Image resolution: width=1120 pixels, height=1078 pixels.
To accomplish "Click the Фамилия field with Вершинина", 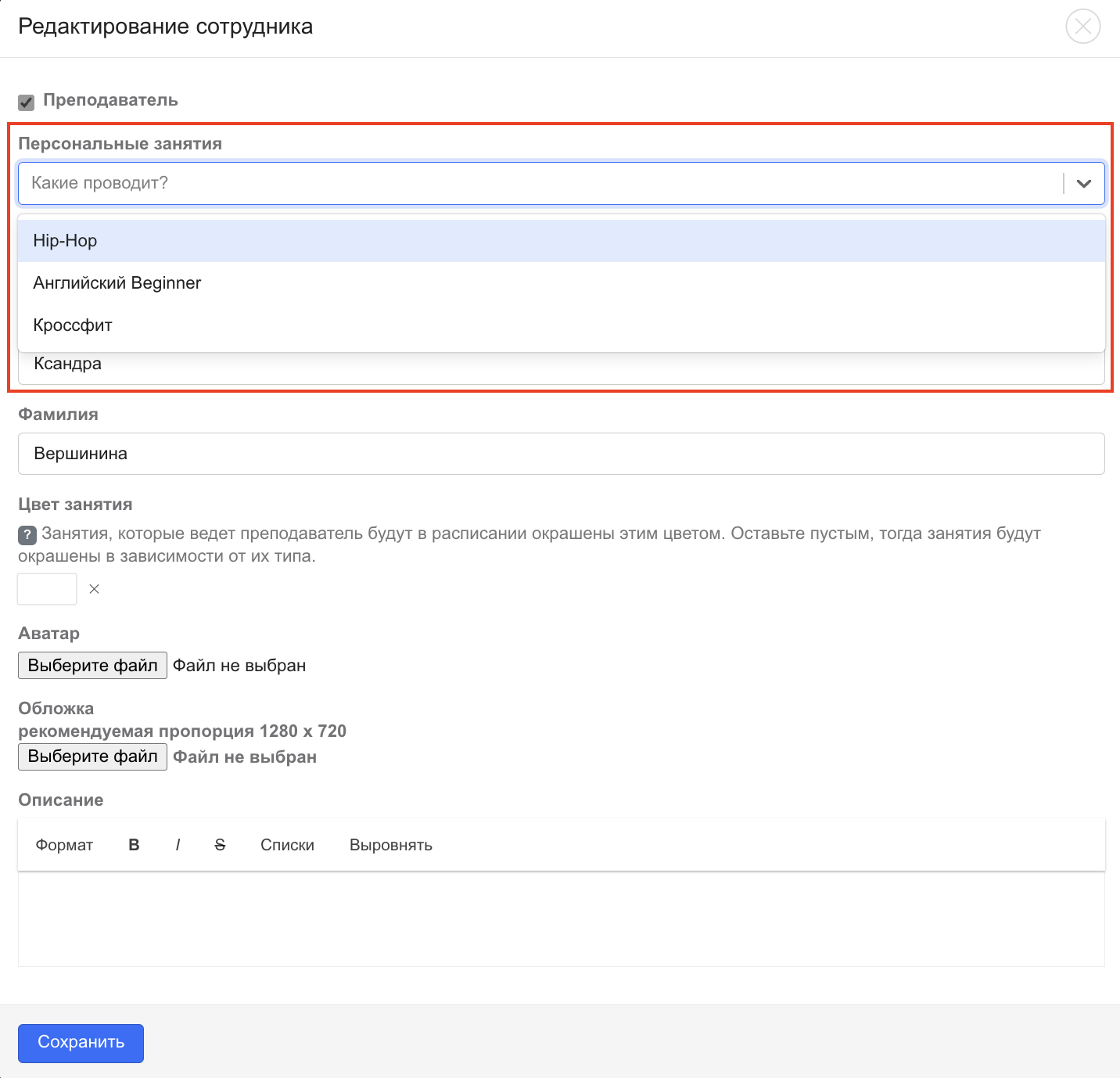I will tap(561, 454).
